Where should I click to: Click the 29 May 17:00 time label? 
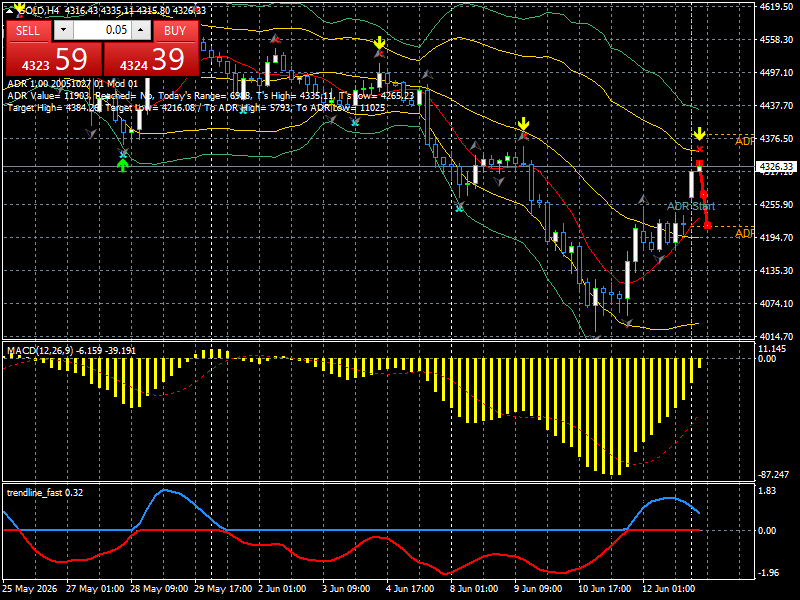223,588
